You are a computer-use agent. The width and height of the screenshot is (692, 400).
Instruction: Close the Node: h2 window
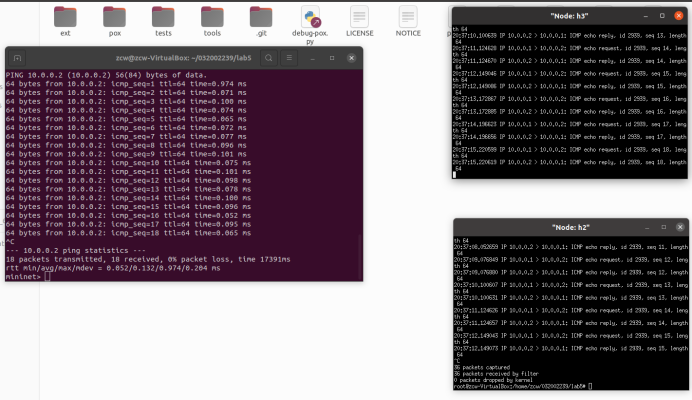click(x=680, y=227)
